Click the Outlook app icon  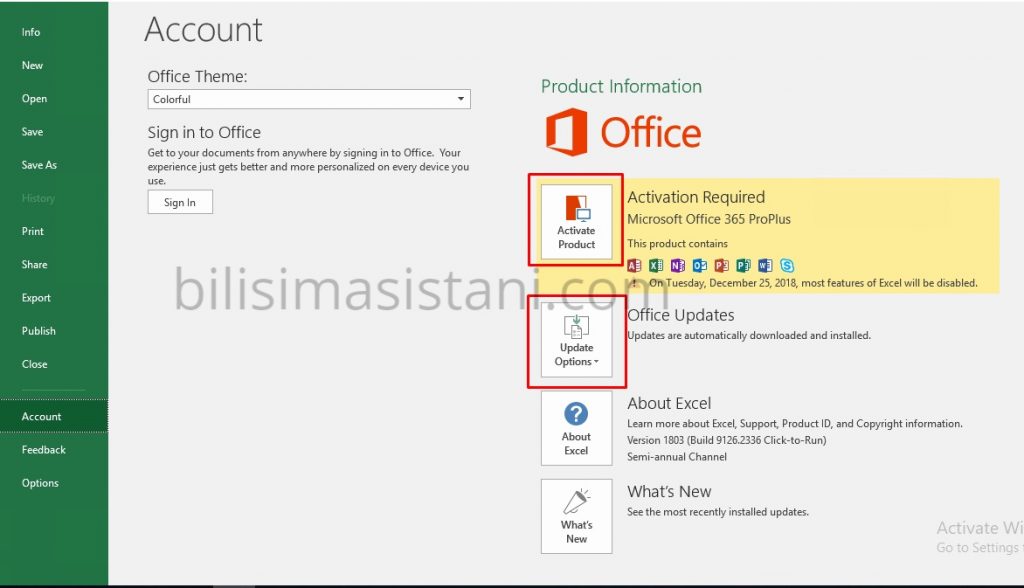tap(699, 265)
